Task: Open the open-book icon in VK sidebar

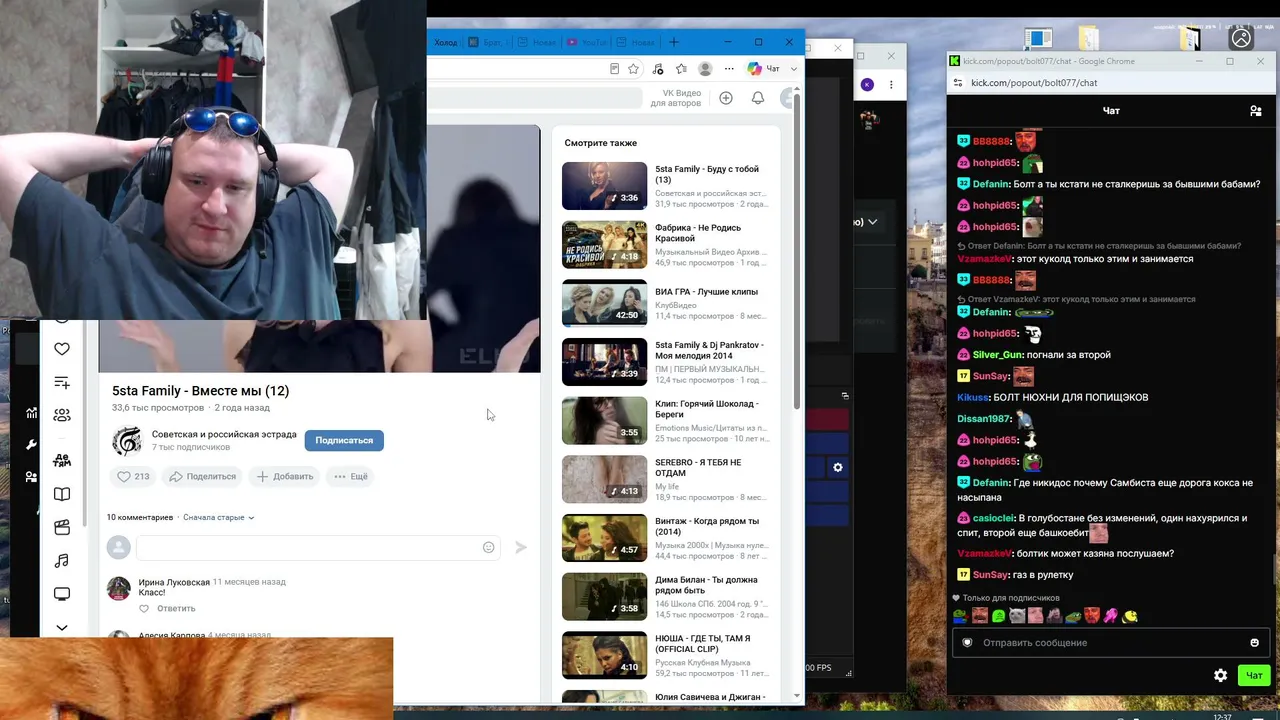Action: click(62, 494)
